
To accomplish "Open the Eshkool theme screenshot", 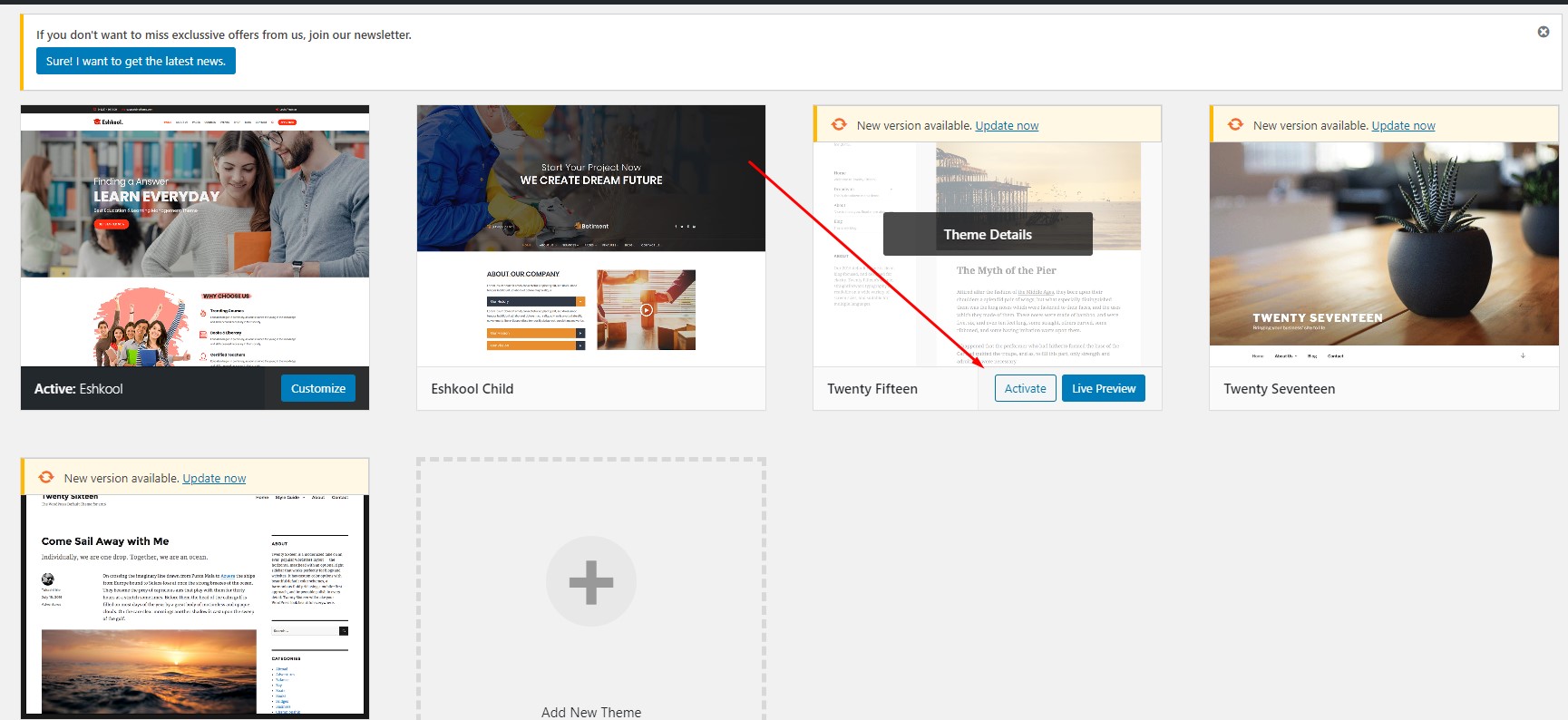I will point(195,236).
